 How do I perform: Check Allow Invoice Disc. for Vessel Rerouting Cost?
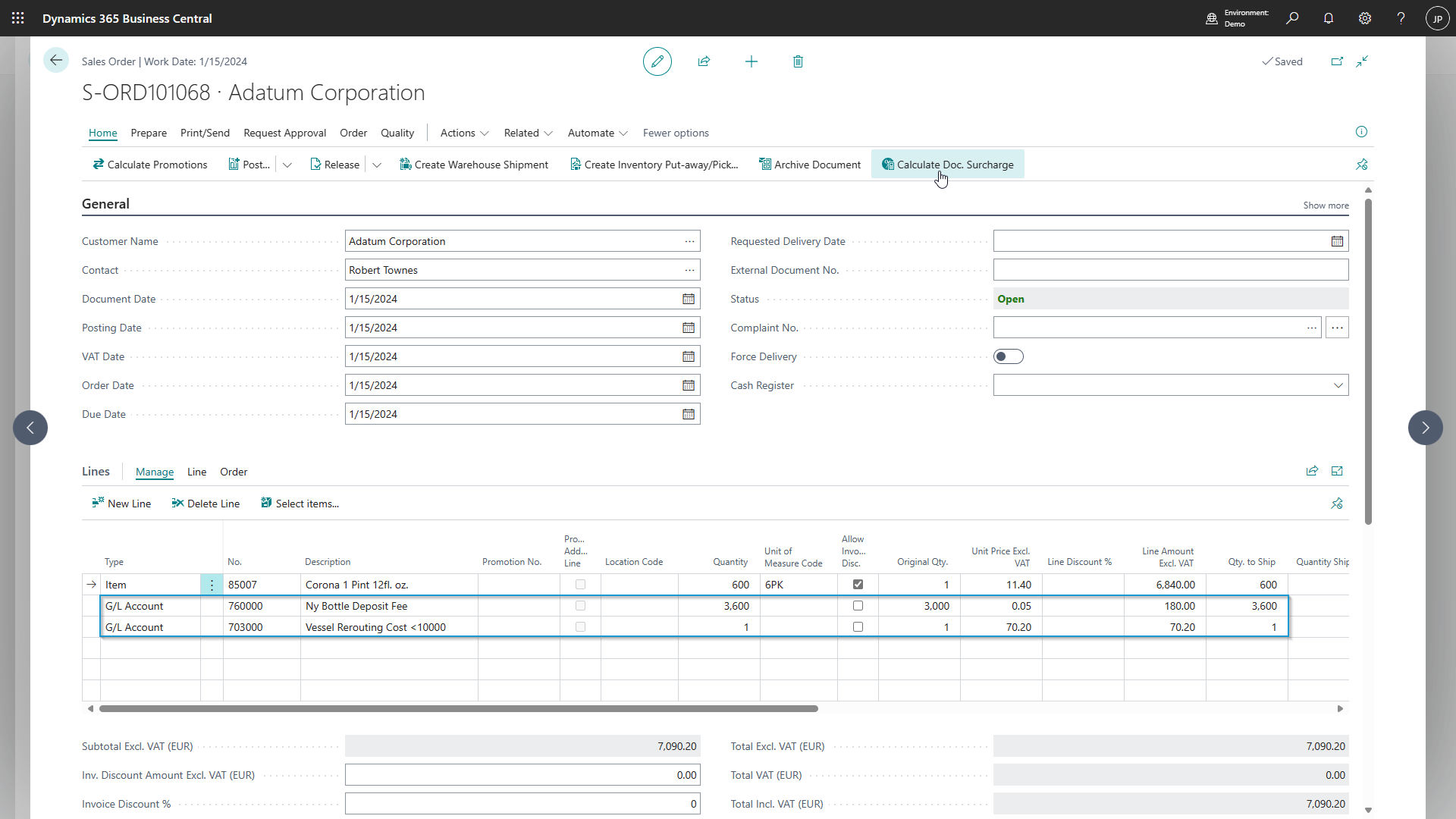[x=858, y=627]
